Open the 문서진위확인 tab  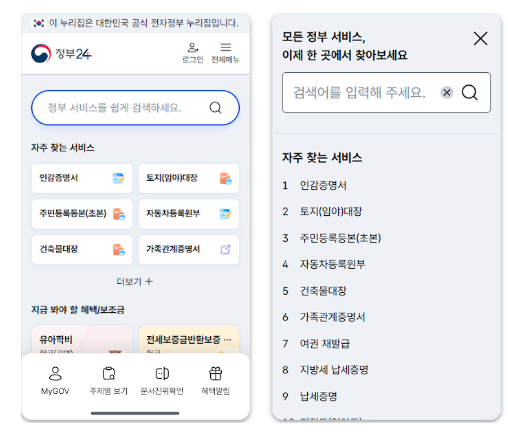[162, 380]
